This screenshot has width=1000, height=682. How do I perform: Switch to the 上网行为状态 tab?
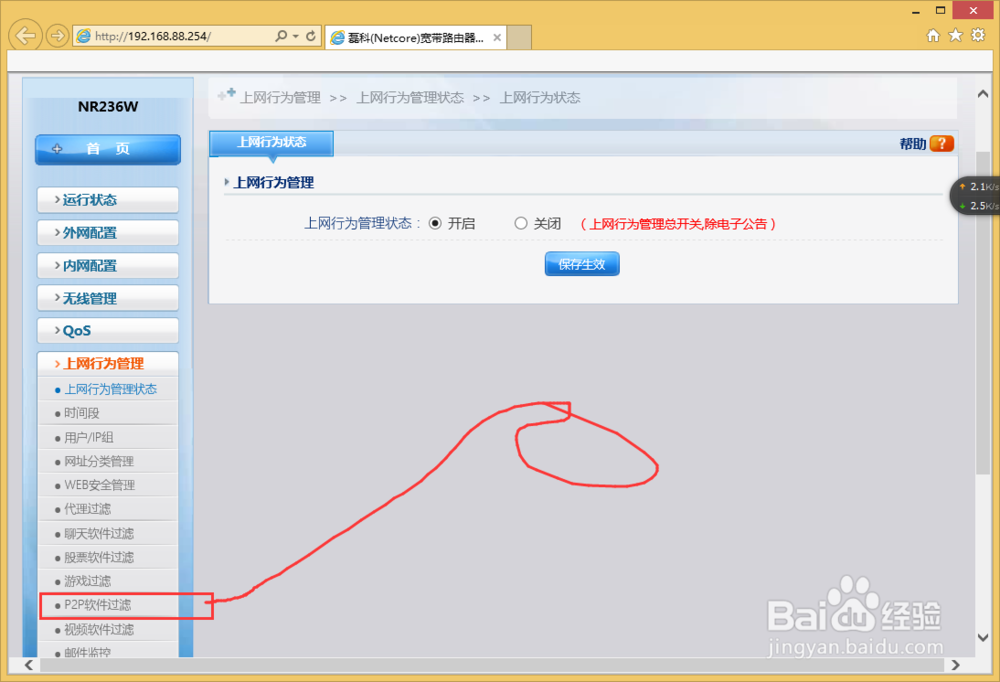[x=270, y=143]
